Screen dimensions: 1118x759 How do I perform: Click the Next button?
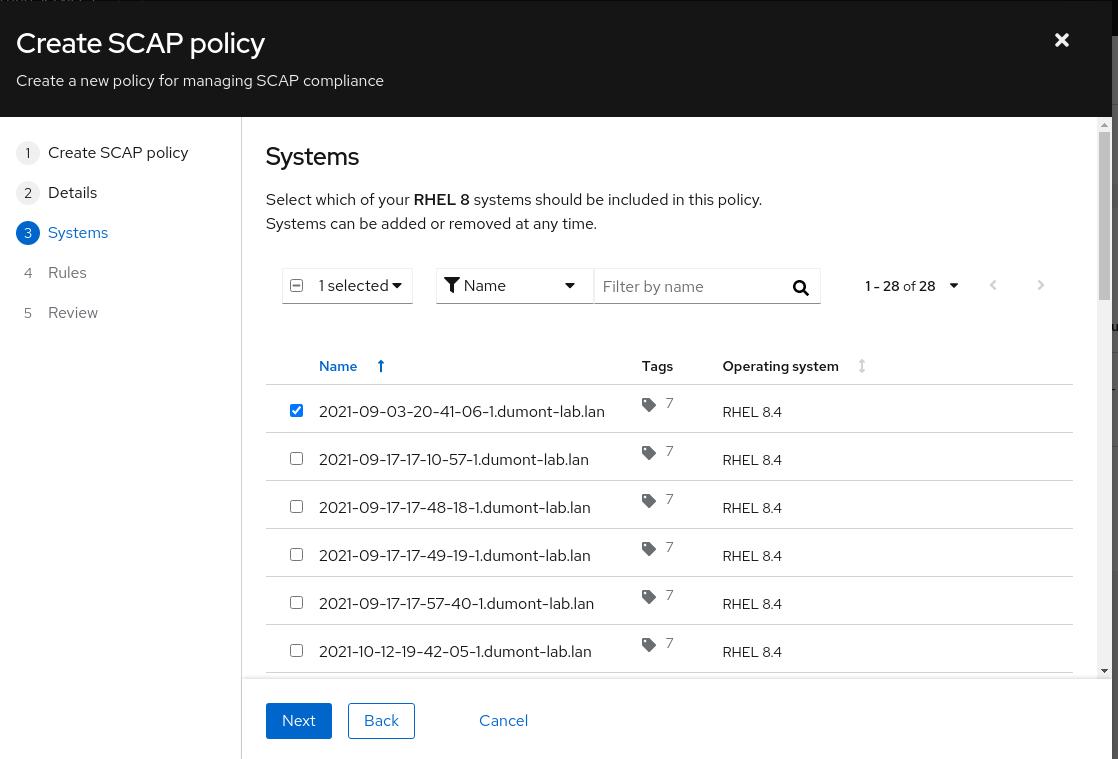[298, 721]
